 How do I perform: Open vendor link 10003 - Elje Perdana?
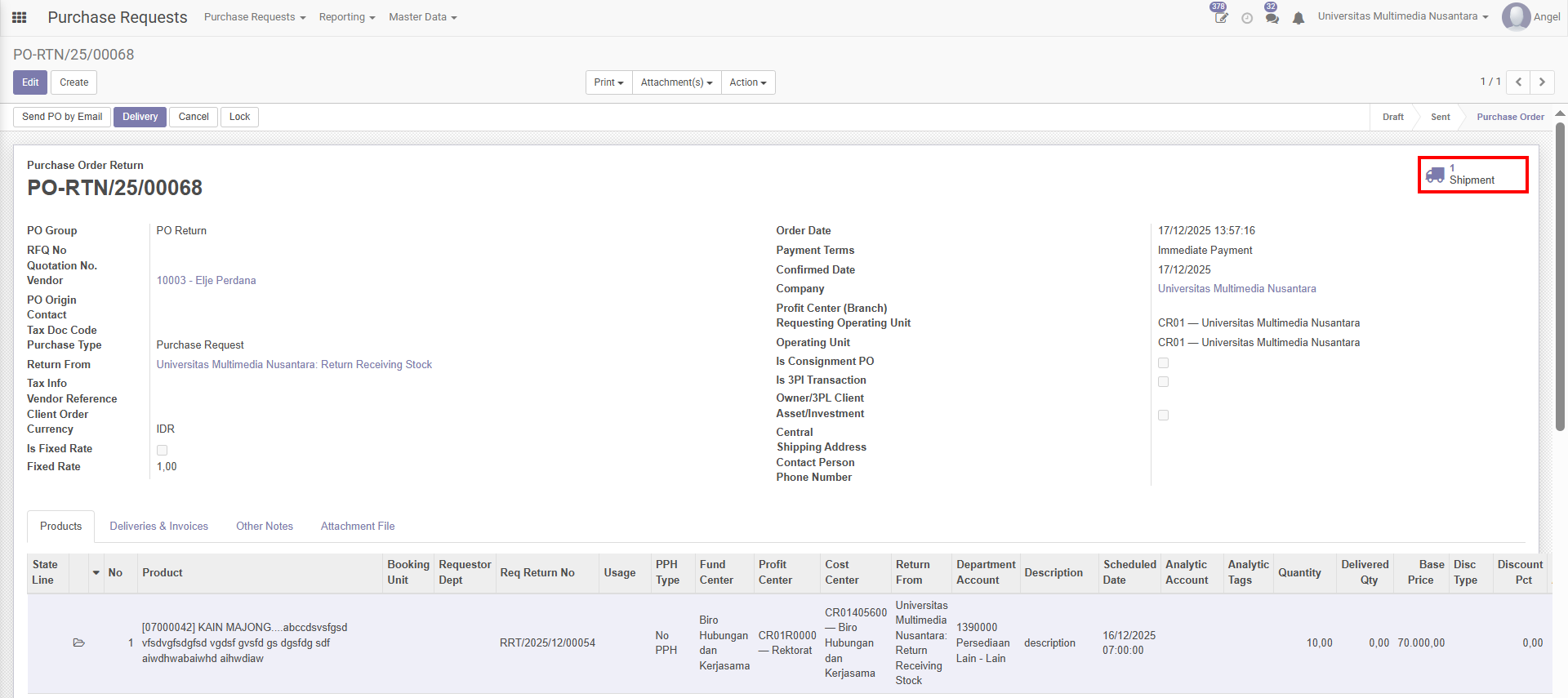(206, 281)
